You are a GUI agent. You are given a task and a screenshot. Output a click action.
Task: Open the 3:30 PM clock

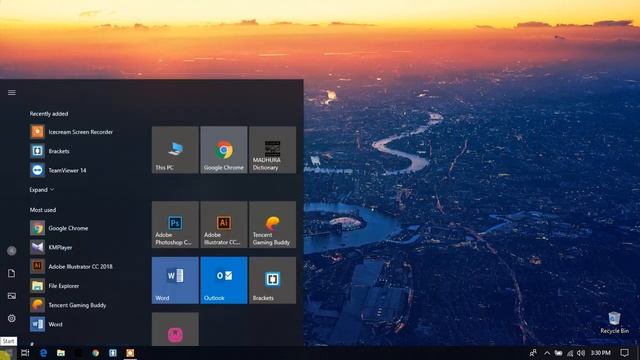click(x=600, y=353)
